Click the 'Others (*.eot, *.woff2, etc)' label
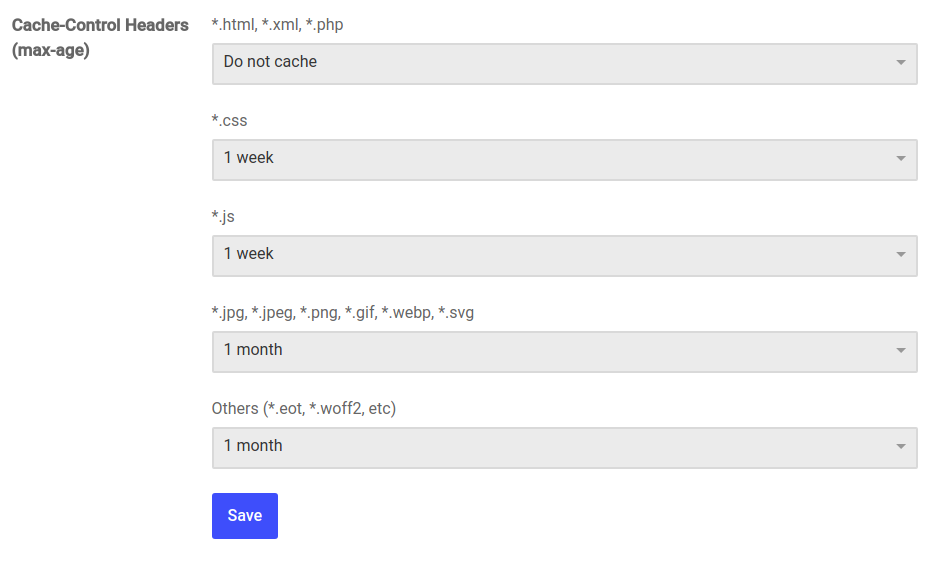The image size is (943, 561). (304, 409)
